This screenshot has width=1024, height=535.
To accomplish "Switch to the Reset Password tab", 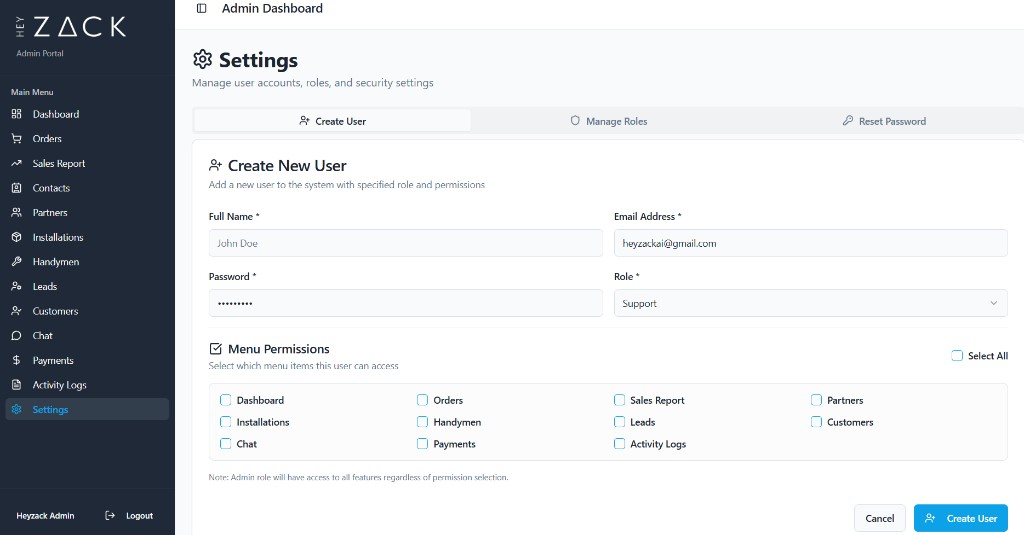I will tap(884, 121).
